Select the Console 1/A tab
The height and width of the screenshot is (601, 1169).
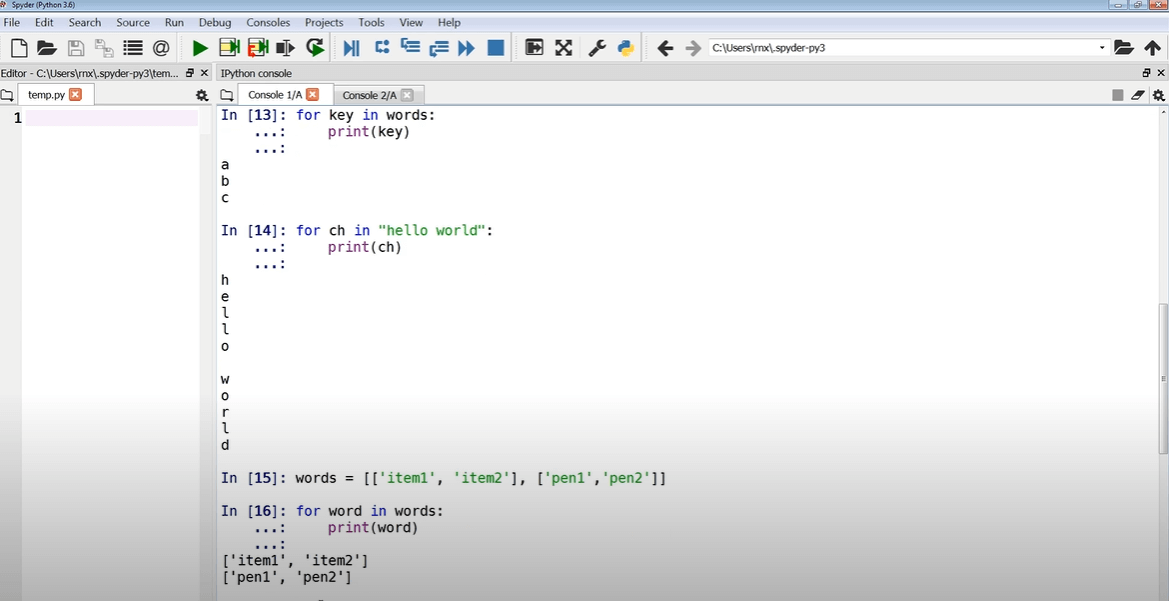285,95
